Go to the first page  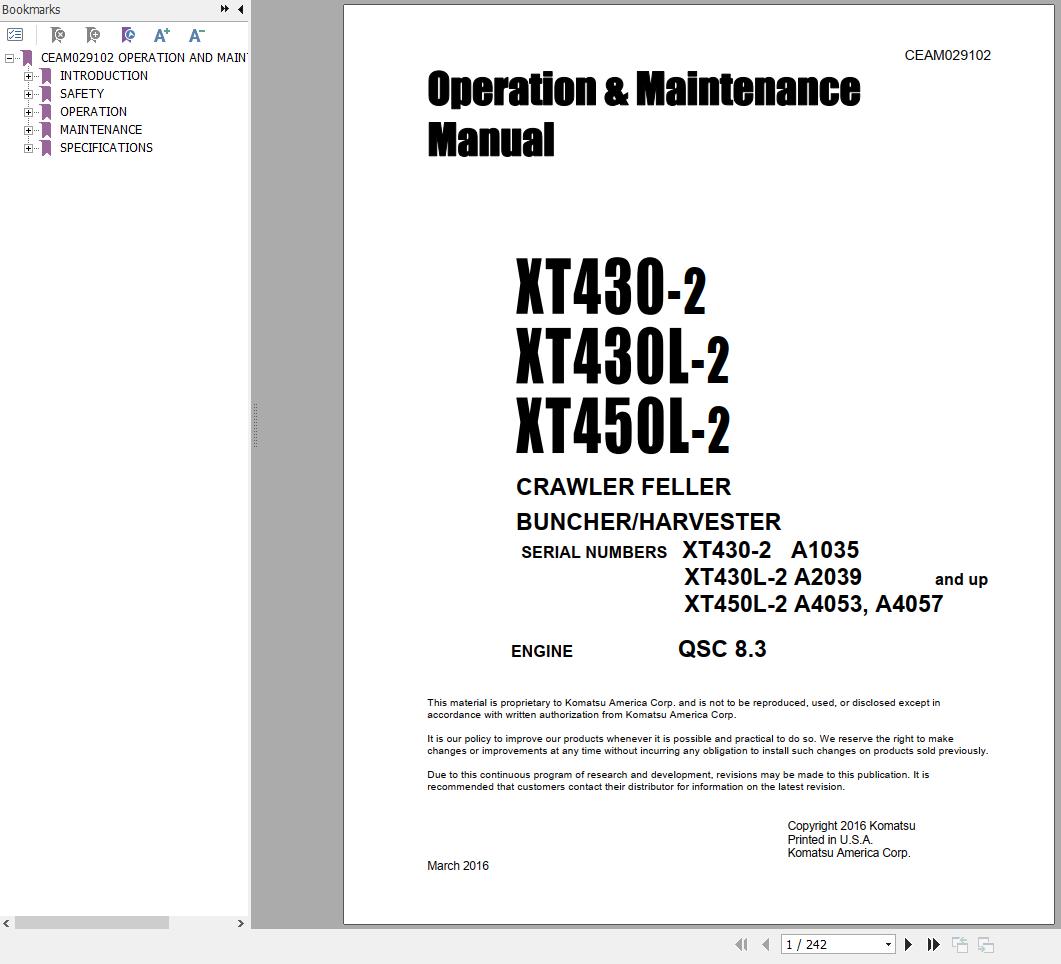pyautogui.click(x=742, y=944)
